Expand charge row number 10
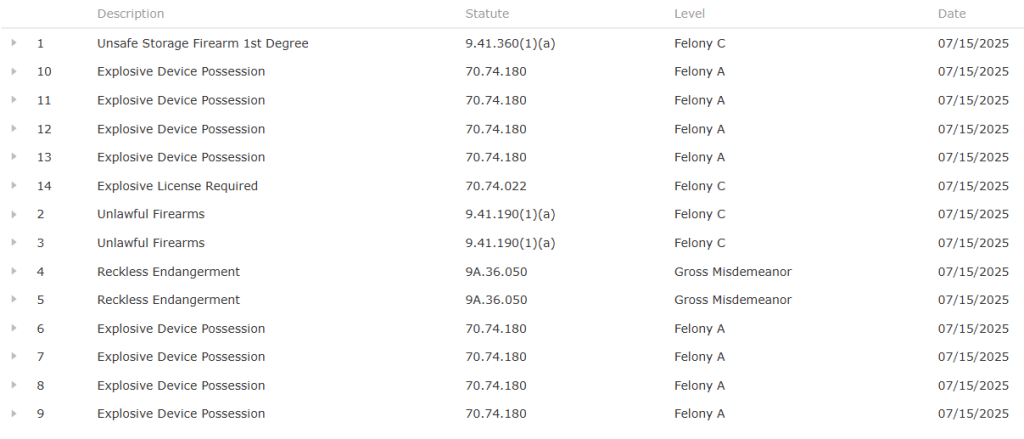This screenshot has width=1024, height=439. [14, 72]
